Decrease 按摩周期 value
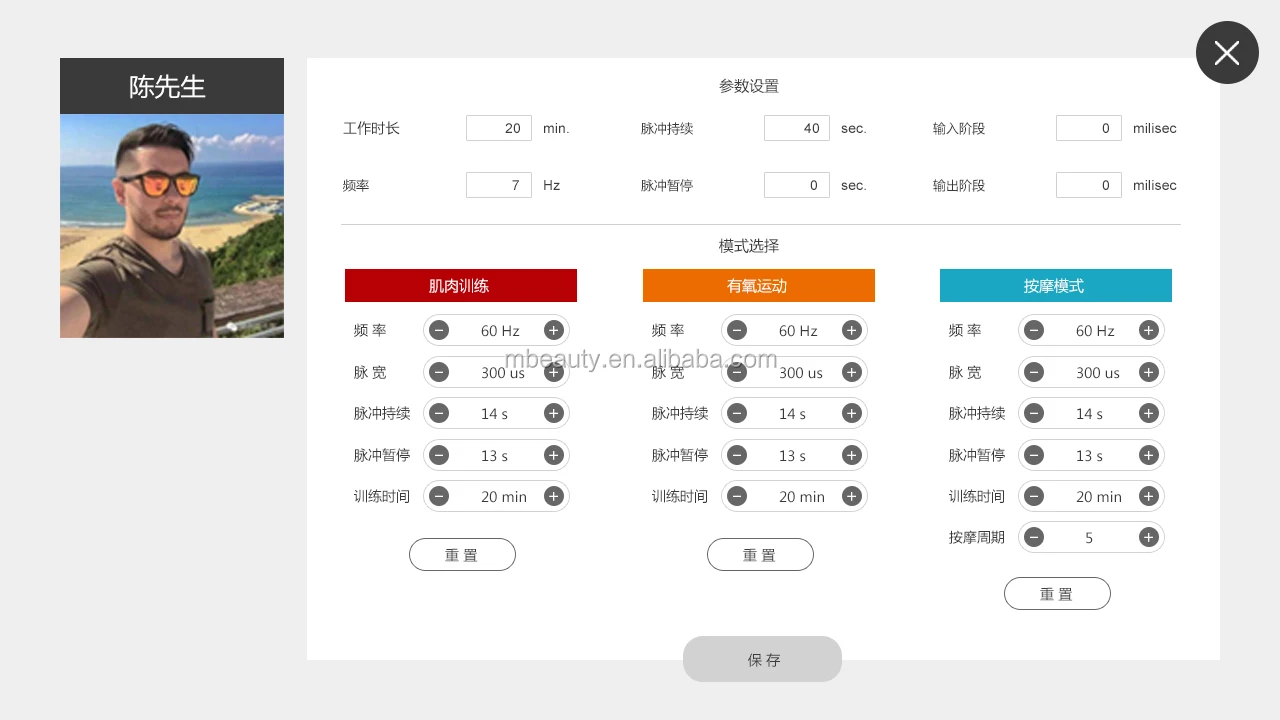The image size is (1280, 720). click(x=1034, y=537)
